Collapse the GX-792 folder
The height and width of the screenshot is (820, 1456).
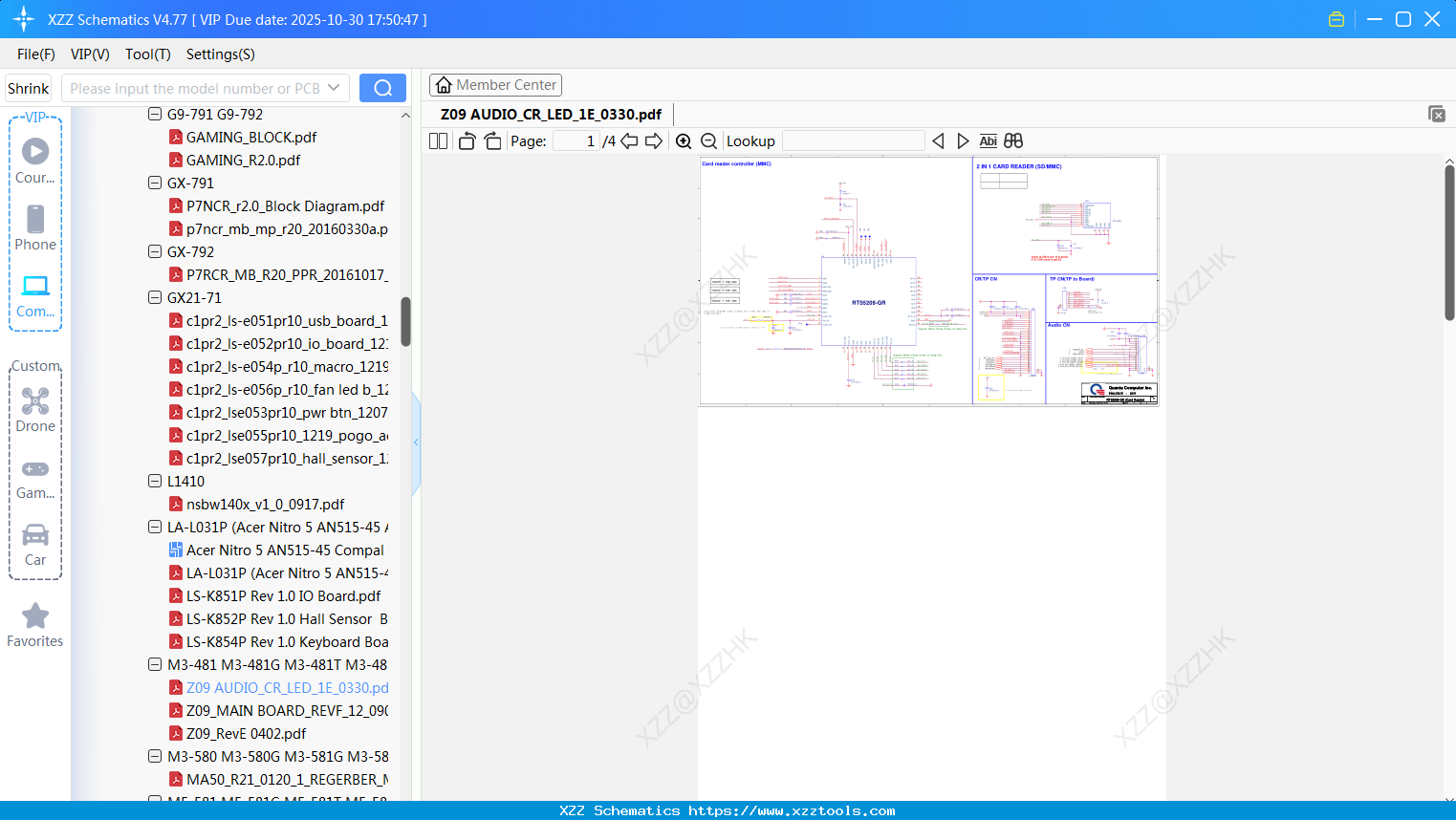pos(155,251)
